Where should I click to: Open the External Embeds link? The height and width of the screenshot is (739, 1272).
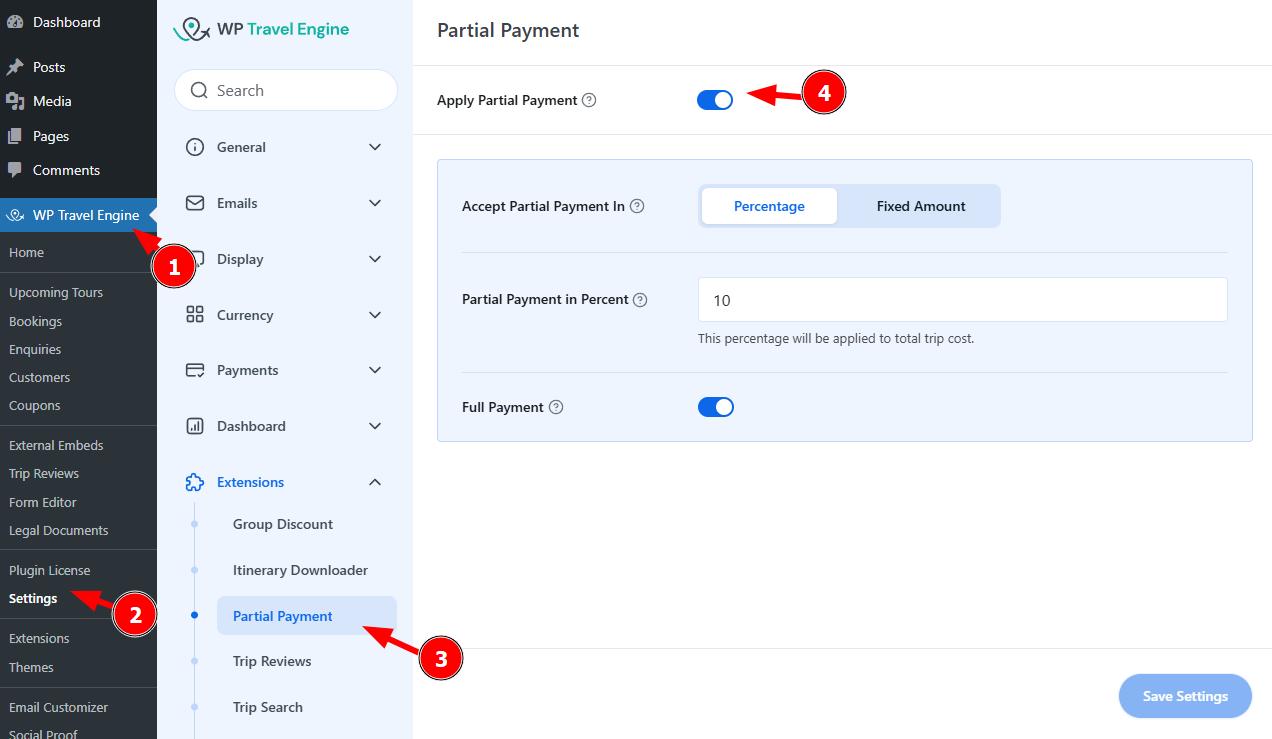[x=56, y=445]
